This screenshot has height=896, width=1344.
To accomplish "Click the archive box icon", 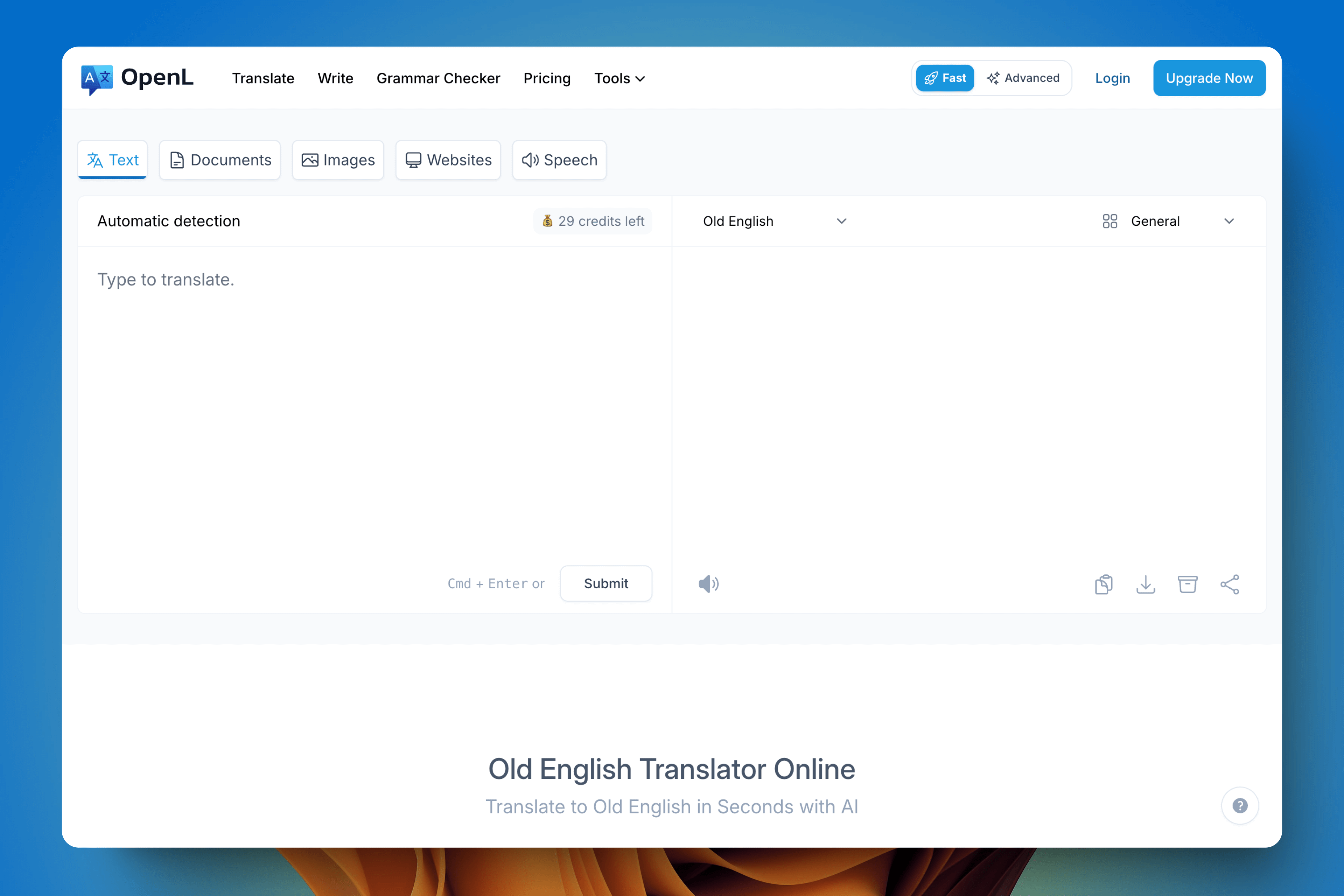I will click(x=1188, y=584).
